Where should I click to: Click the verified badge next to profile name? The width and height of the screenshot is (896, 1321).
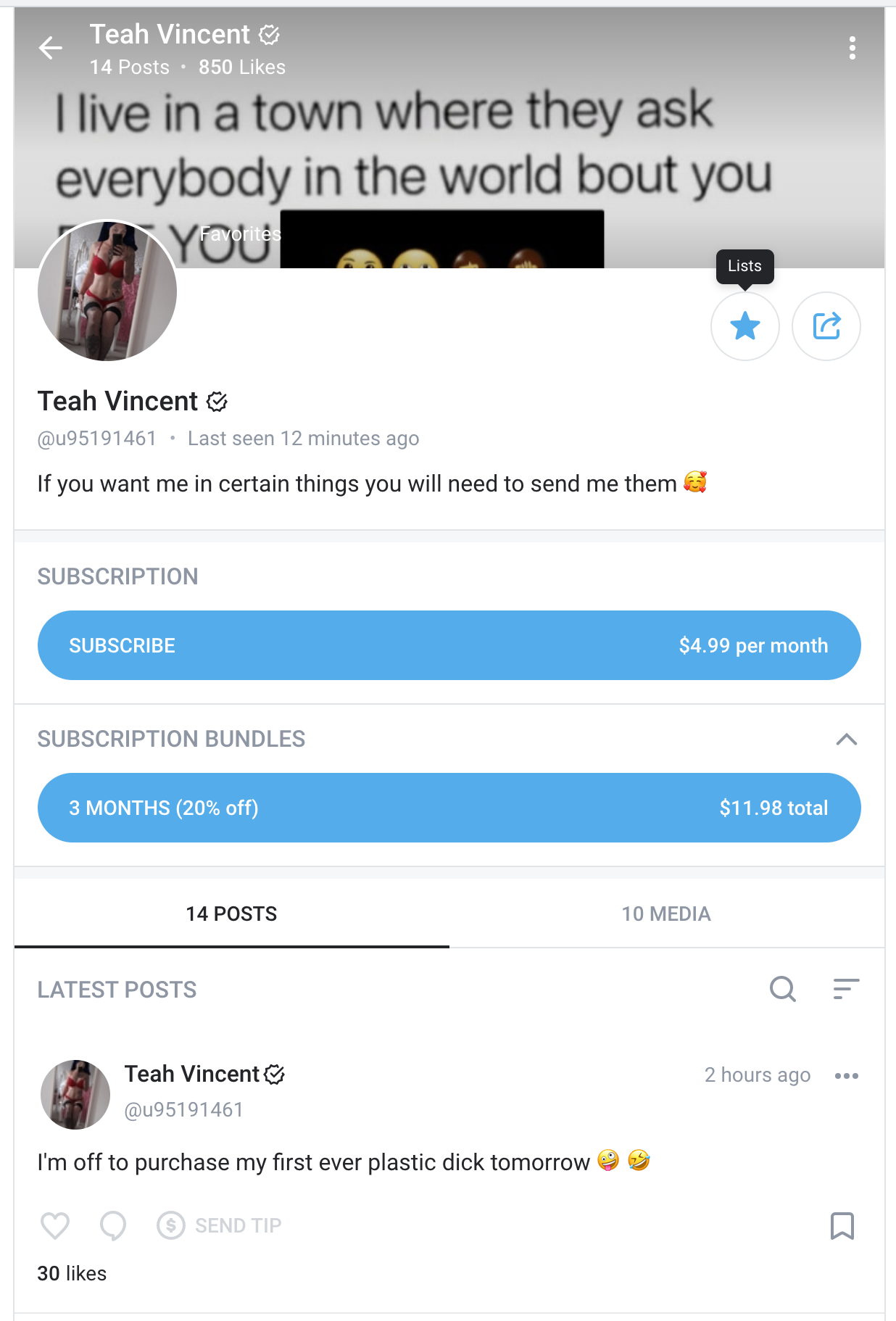tap(217, 402)
